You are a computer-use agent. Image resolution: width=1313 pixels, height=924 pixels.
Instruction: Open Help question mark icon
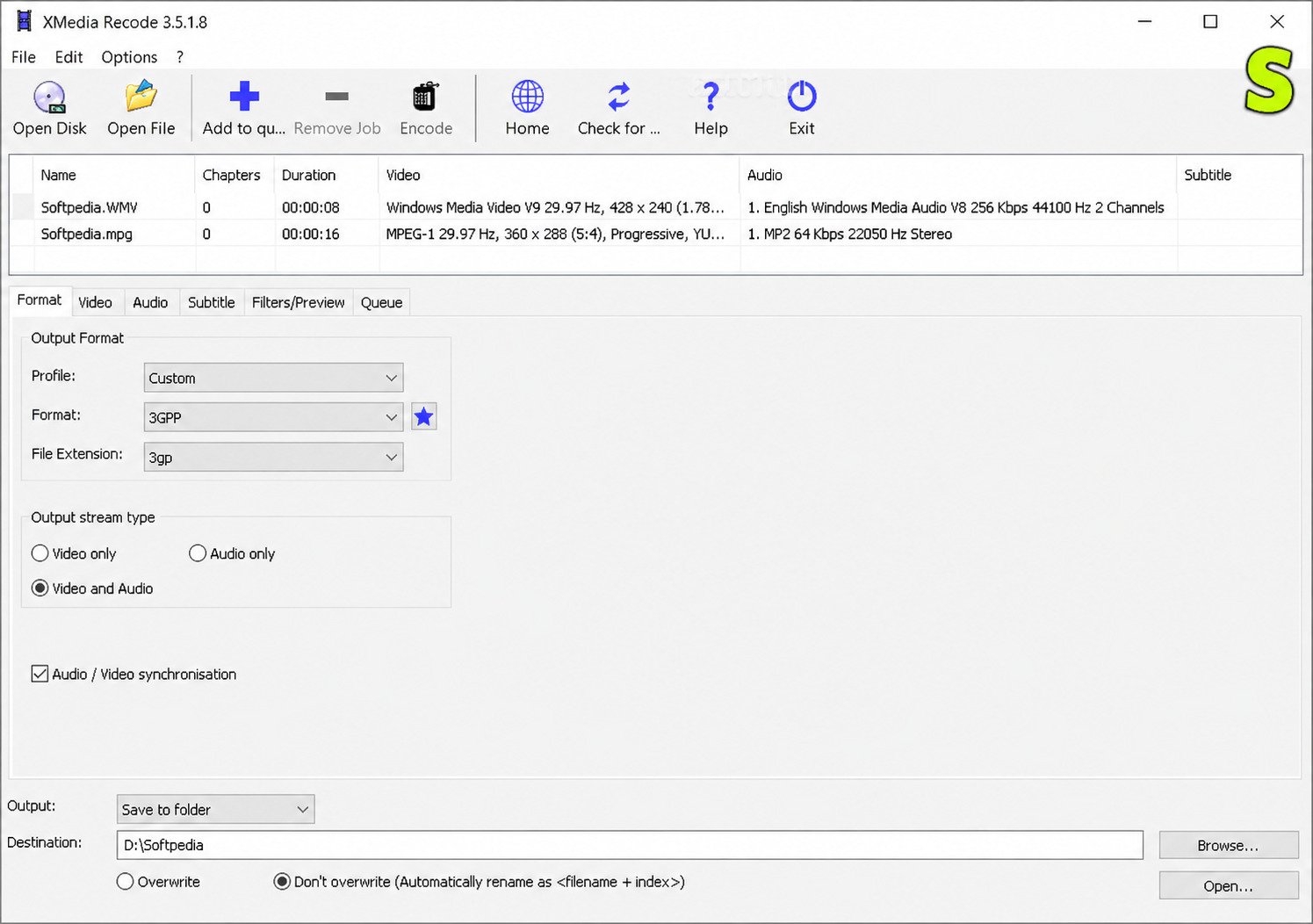(x=711, y=97)
